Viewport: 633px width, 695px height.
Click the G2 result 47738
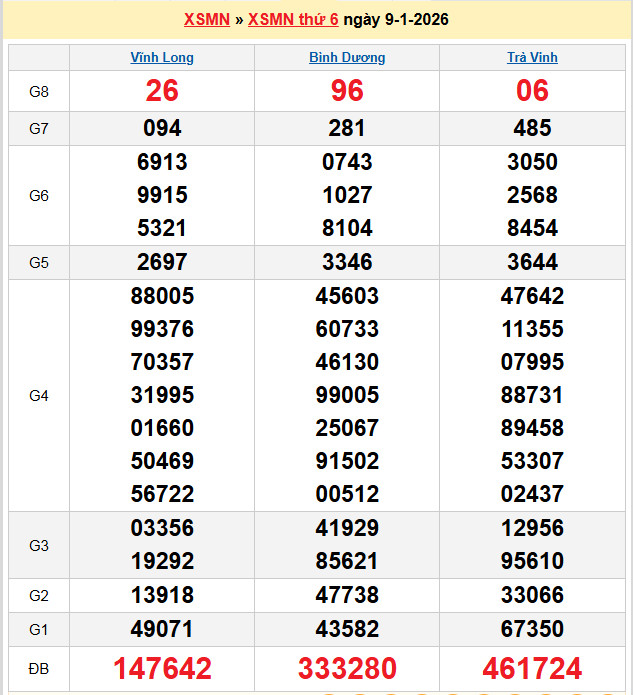(x=347, y=595)
